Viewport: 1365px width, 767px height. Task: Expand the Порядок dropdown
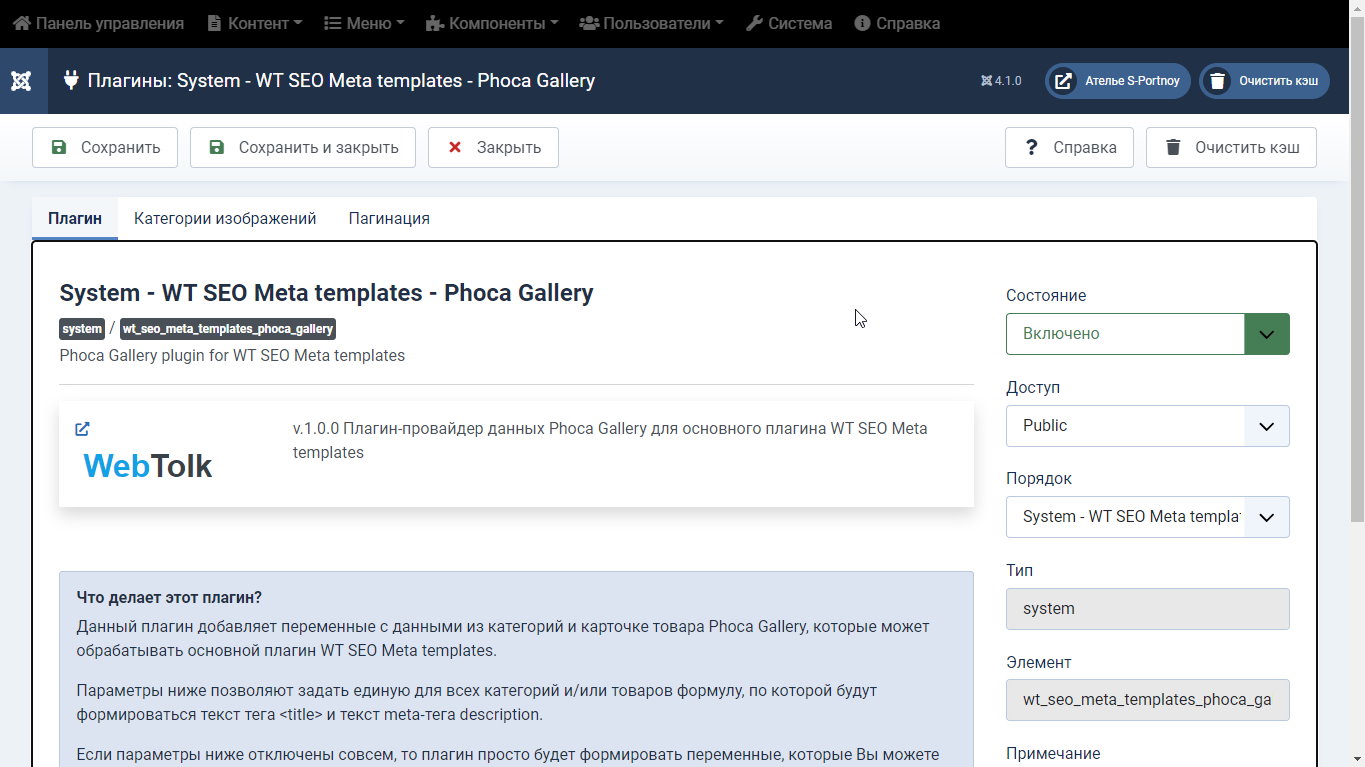(x=1147, y=517)
